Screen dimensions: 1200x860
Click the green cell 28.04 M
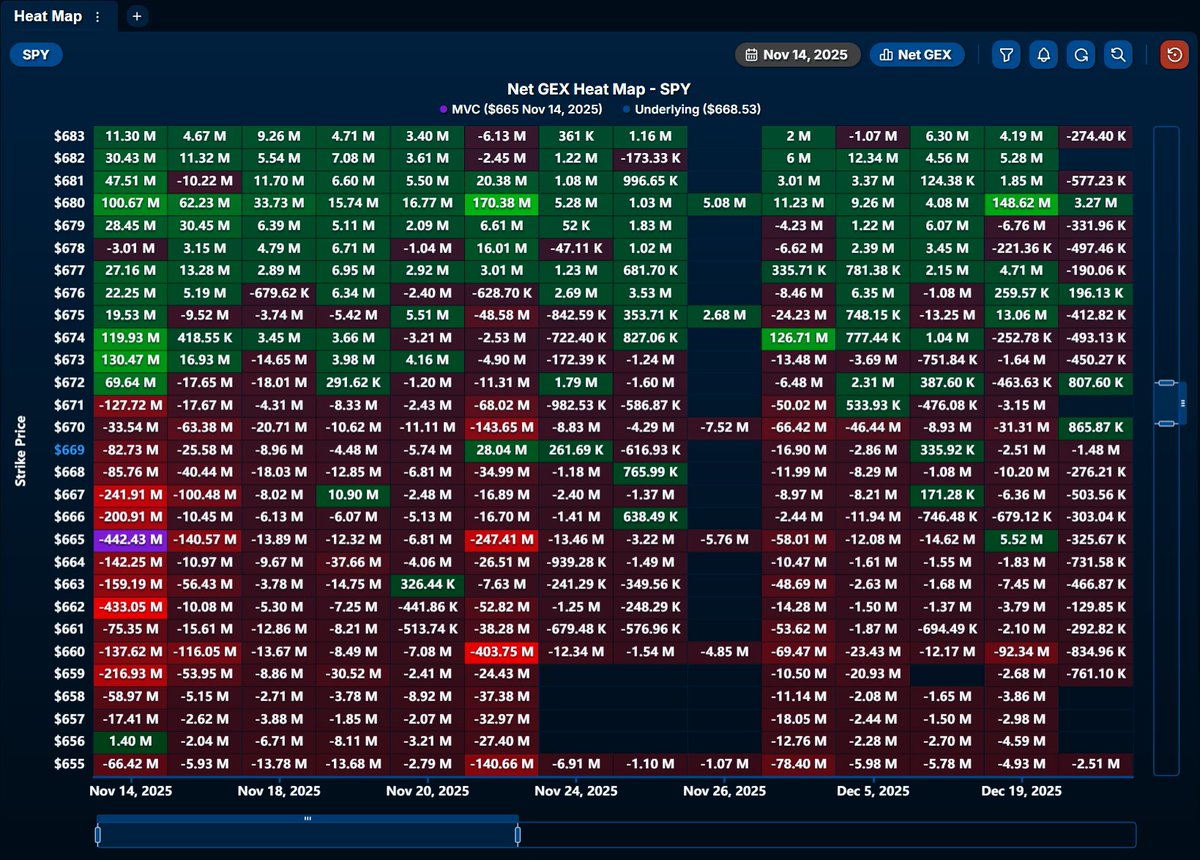tap(500, 450)
